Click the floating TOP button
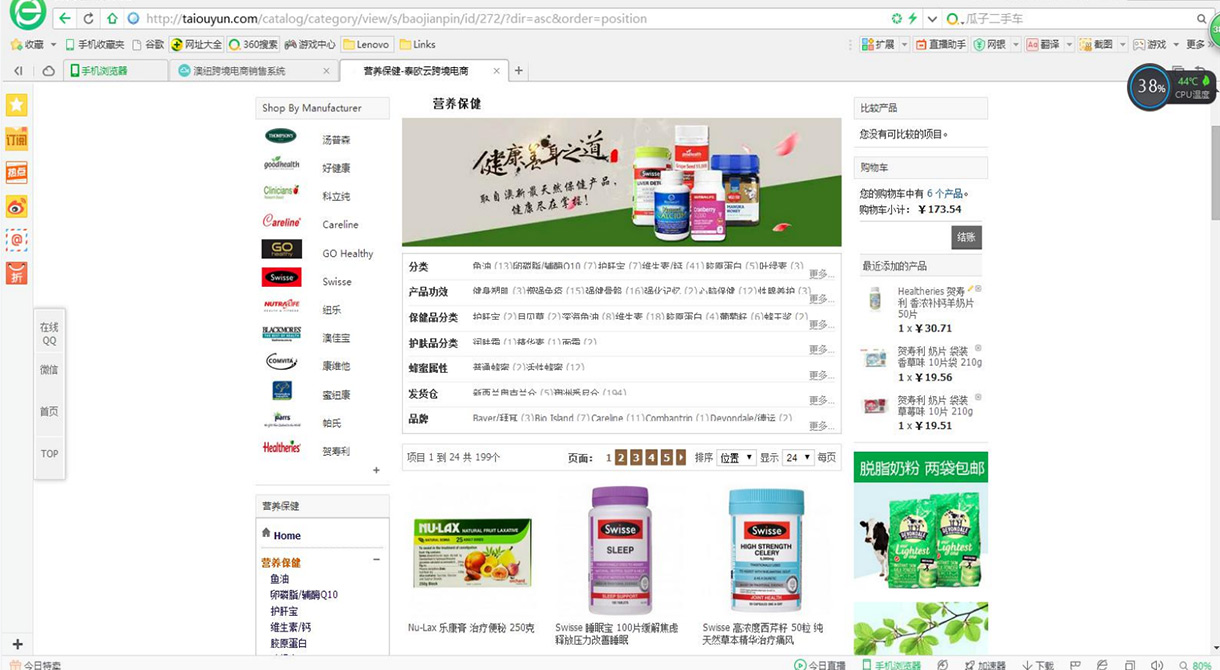Screen dimensions: 1220x670 click(49, 454)
